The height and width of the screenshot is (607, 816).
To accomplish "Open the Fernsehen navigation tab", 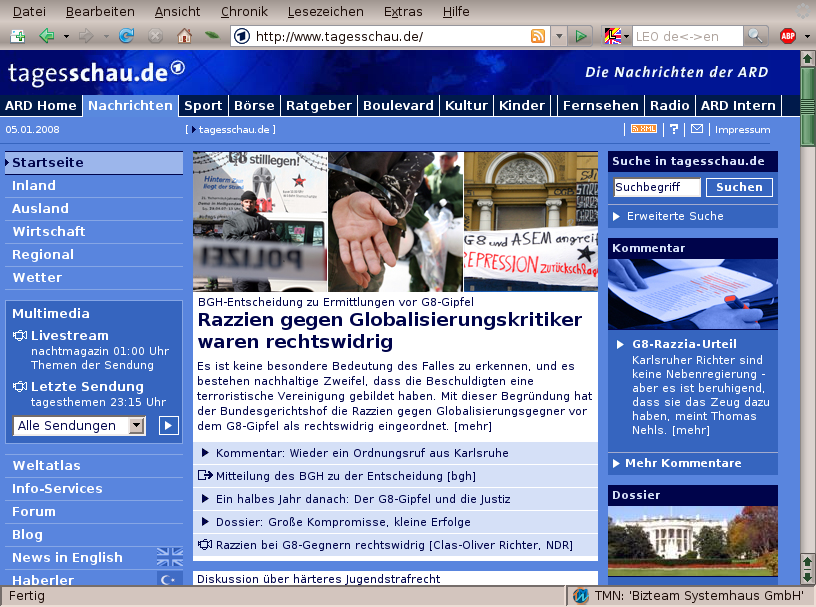I will pyautogui.click(x=601, y=106).
